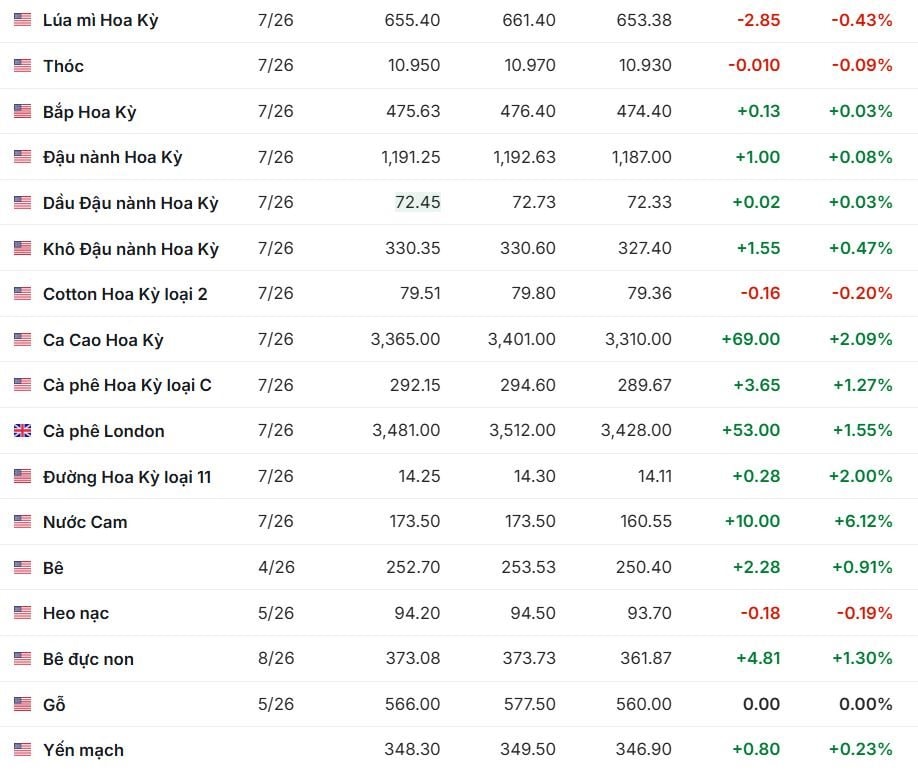Click the flag icon next to Nước Cam

pyautogui.click(x=22, y=522)
